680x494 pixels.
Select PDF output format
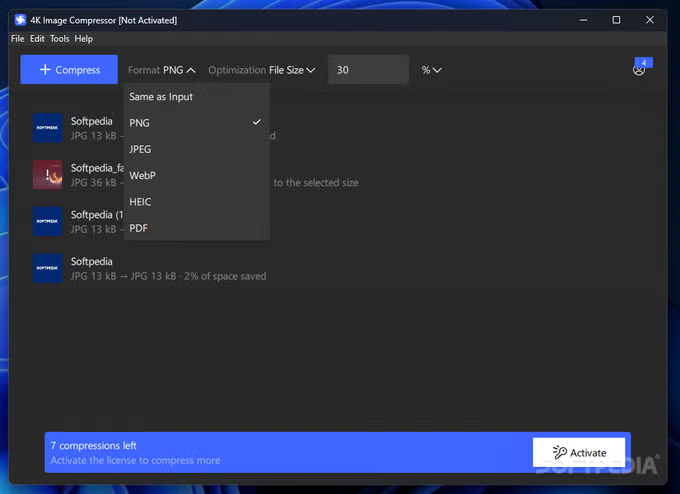point(139,228)
